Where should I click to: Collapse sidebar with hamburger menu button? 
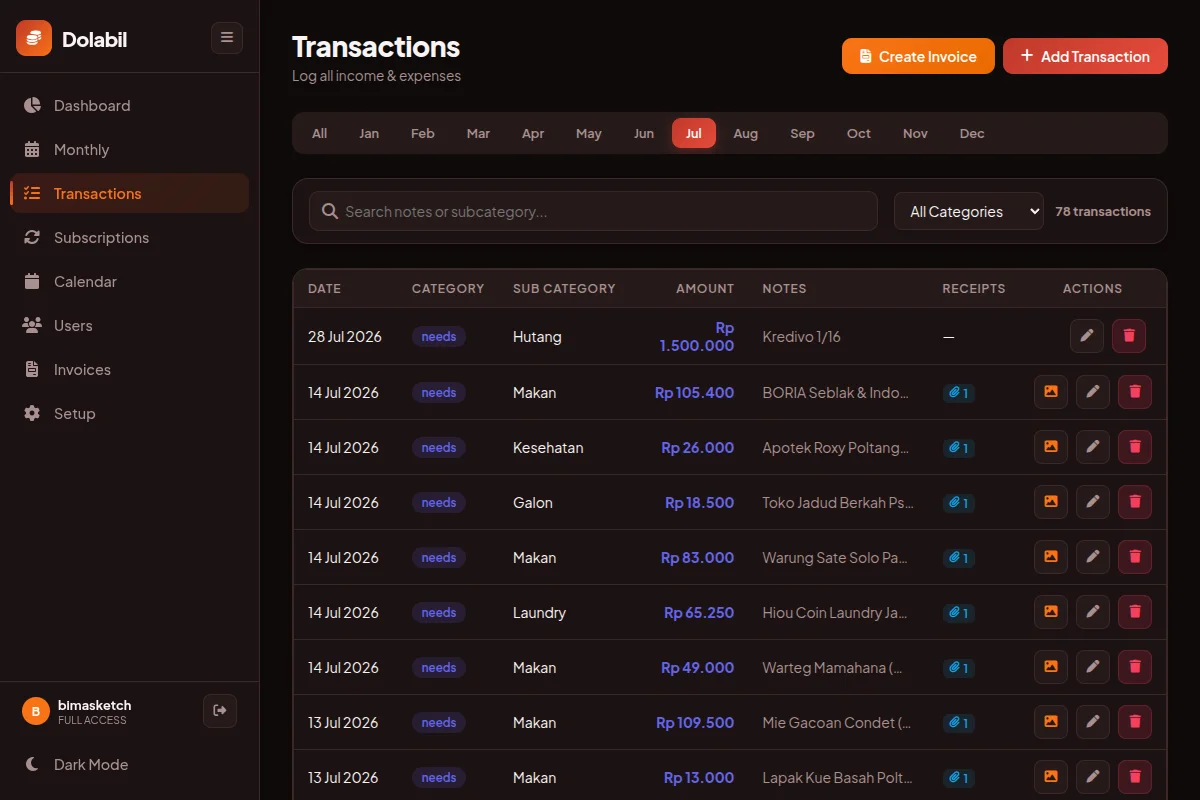pos(227,38)
